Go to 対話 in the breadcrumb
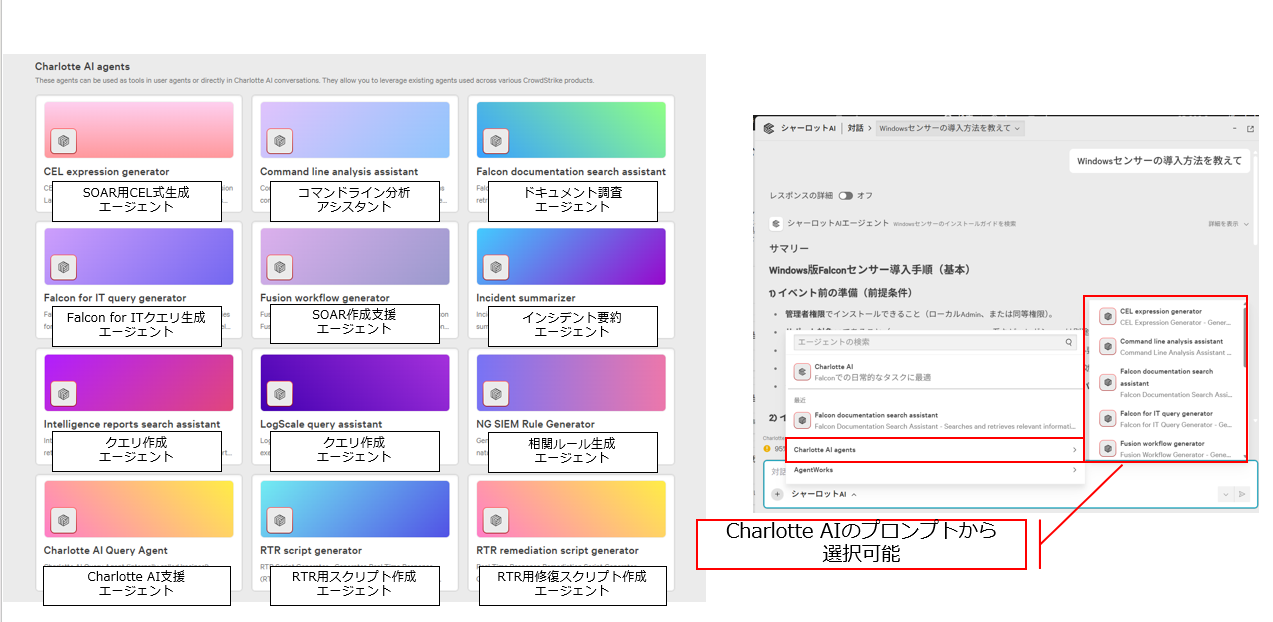 855,129
